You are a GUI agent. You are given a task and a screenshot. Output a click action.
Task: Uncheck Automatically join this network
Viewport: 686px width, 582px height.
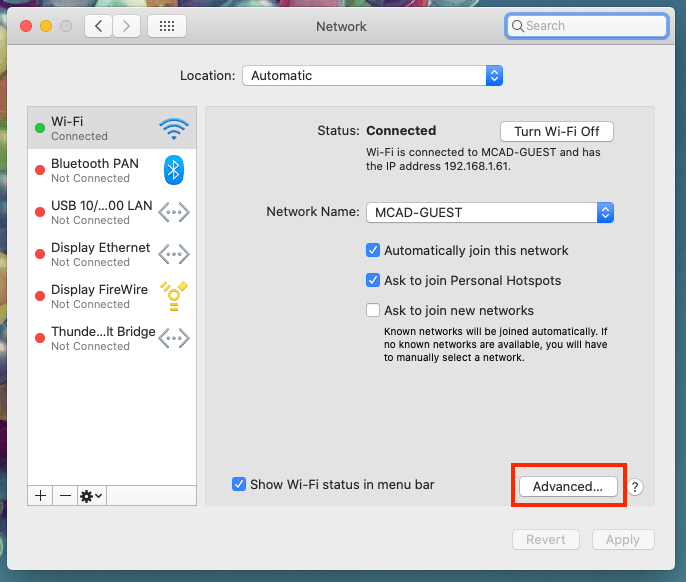pos(373,250)
